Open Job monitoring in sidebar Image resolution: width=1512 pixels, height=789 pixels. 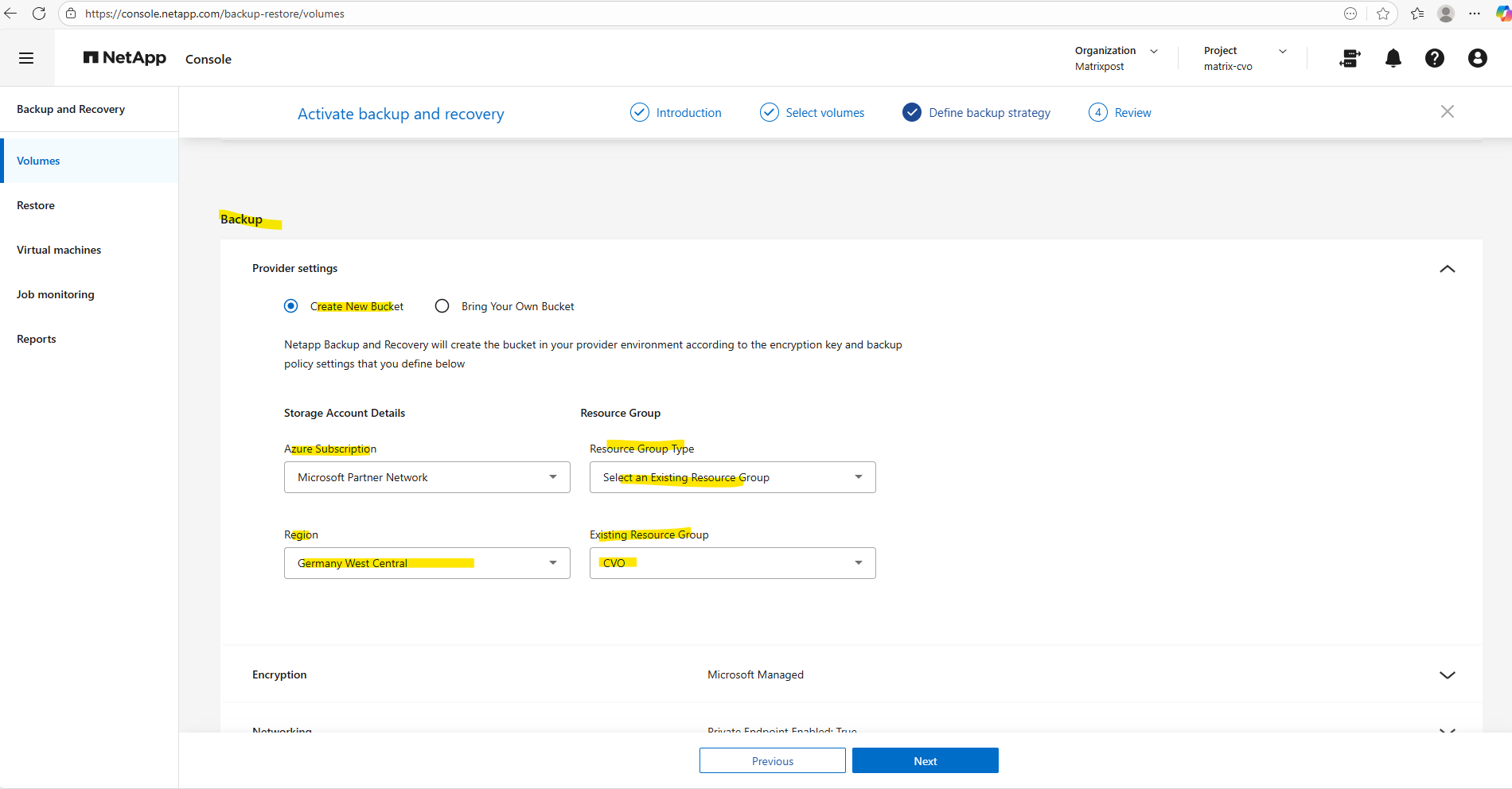pyautogui.click(x=56, y=294)
